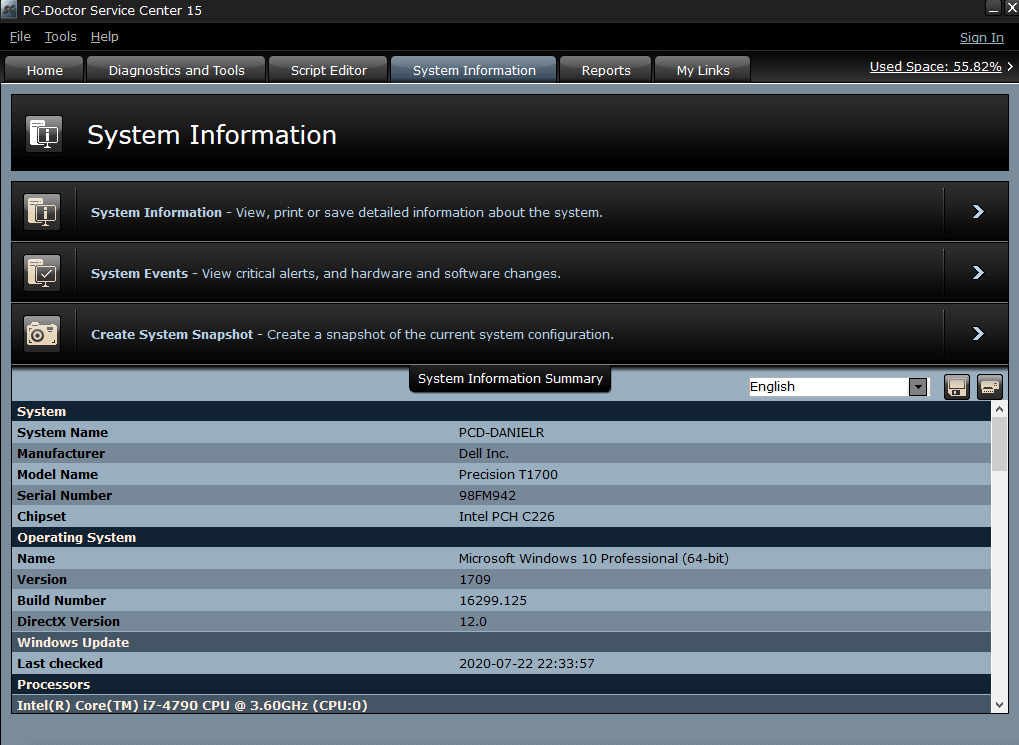This screenshot has width=1019, height=745.
Task: Click the Processors section header
Action: [x=501, y=684]
